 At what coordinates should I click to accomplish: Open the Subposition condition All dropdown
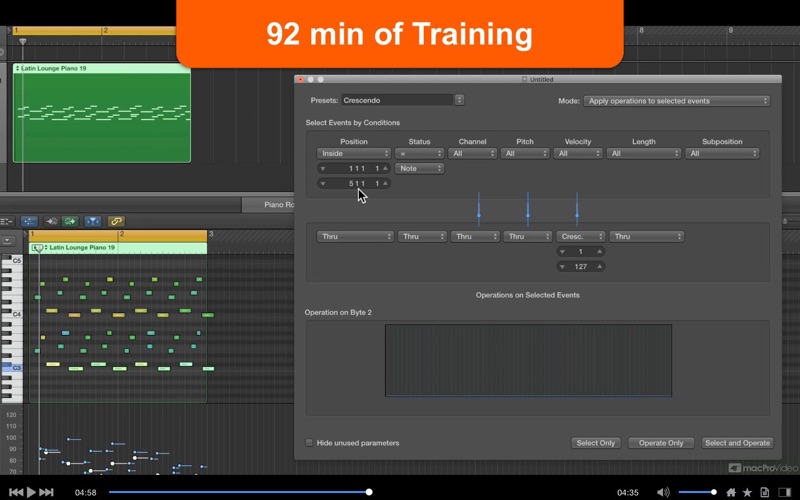point(722,153)
